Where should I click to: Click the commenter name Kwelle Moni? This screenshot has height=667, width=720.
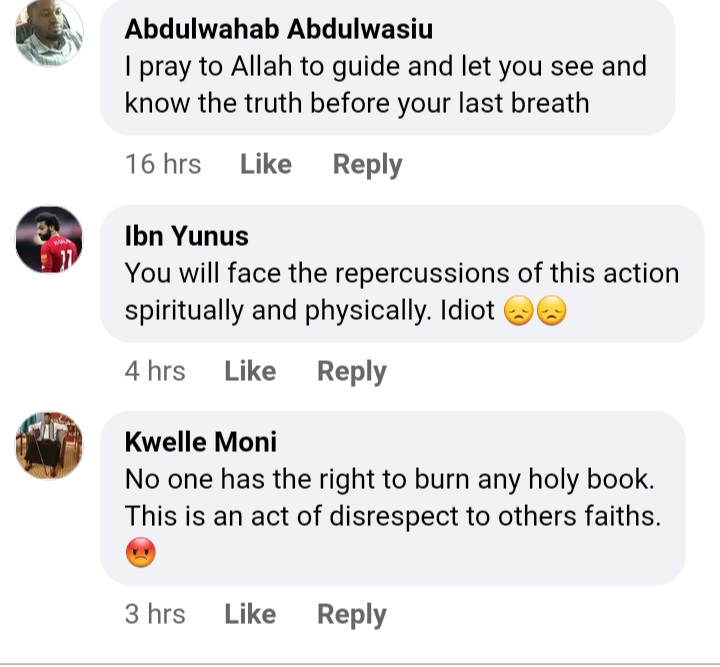tap(200, 442)
